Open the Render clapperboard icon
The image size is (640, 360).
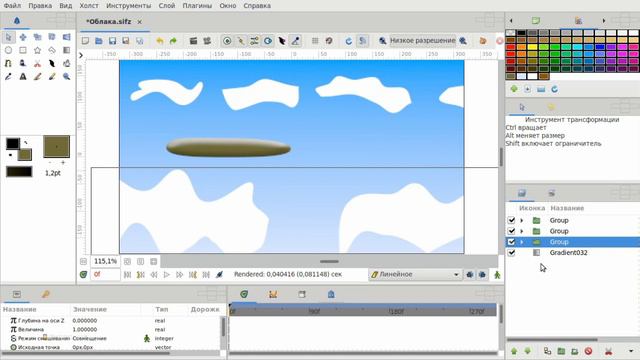(193, 41)
